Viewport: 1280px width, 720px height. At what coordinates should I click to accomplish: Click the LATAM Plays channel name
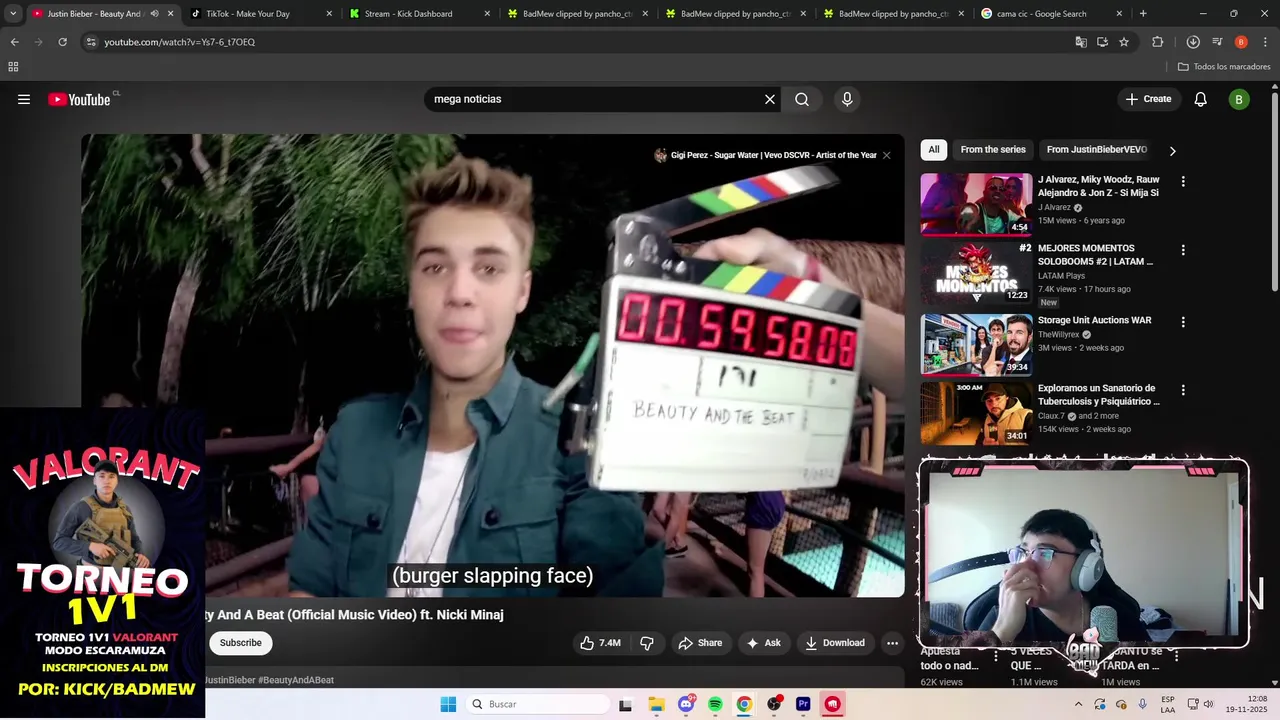[1061, 276]
